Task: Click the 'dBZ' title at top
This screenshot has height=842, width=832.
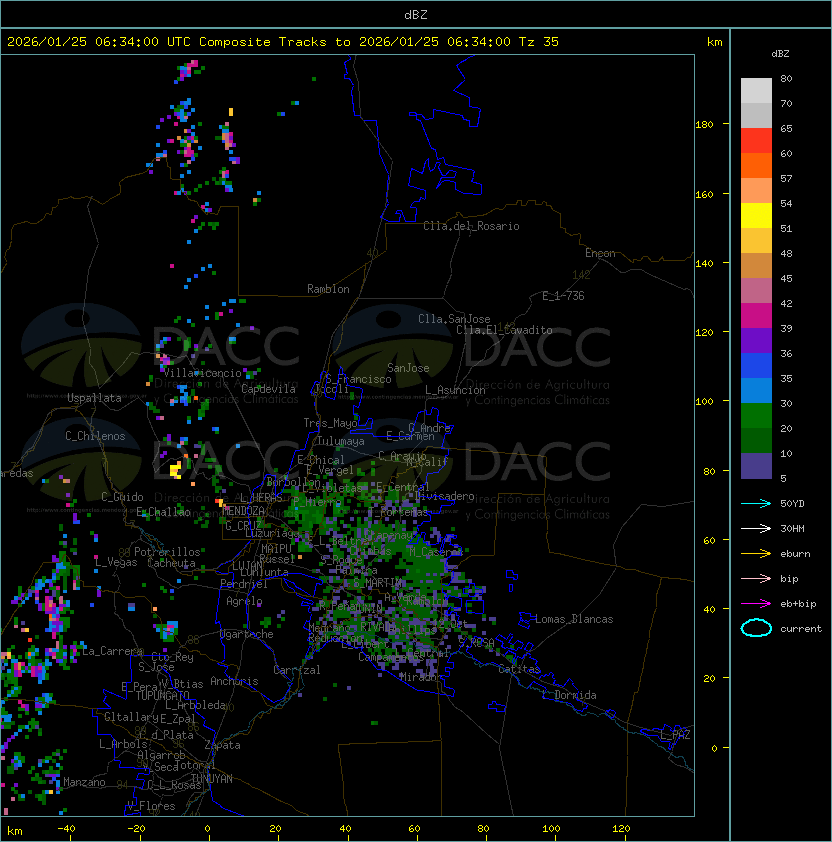Action: (416, 14)
